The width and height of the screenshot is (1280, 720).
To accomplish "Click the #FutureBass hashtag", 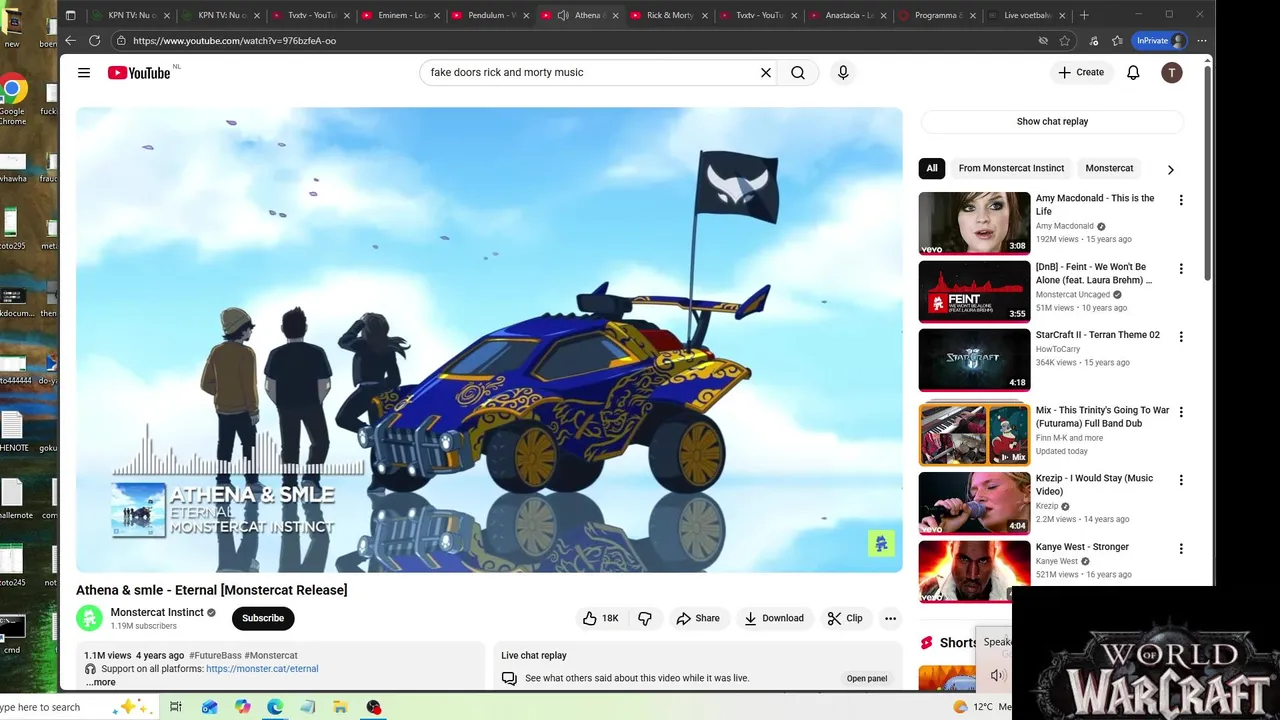I will tap(215, 656).
